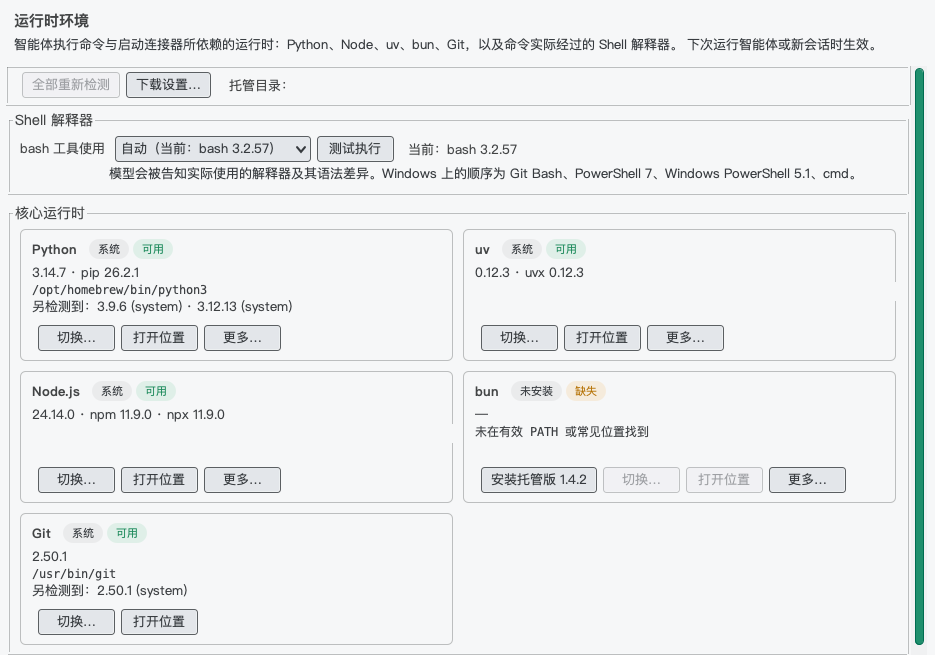Click the bash 工具使用 label

[62, 149]
